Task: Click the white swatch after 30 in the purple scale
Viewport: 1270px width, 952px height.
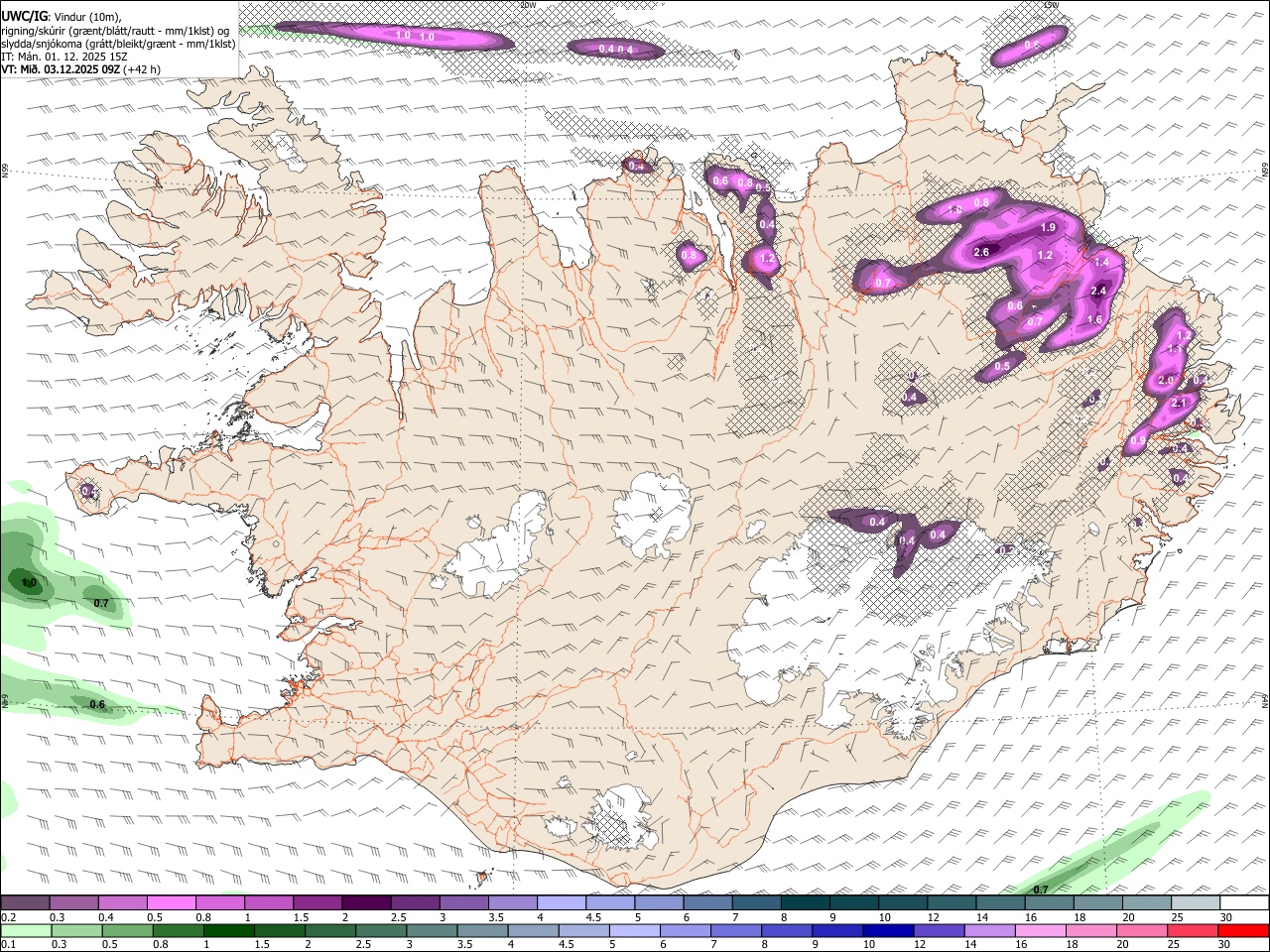Action: pyautogui.click(x=1245, y=902)
